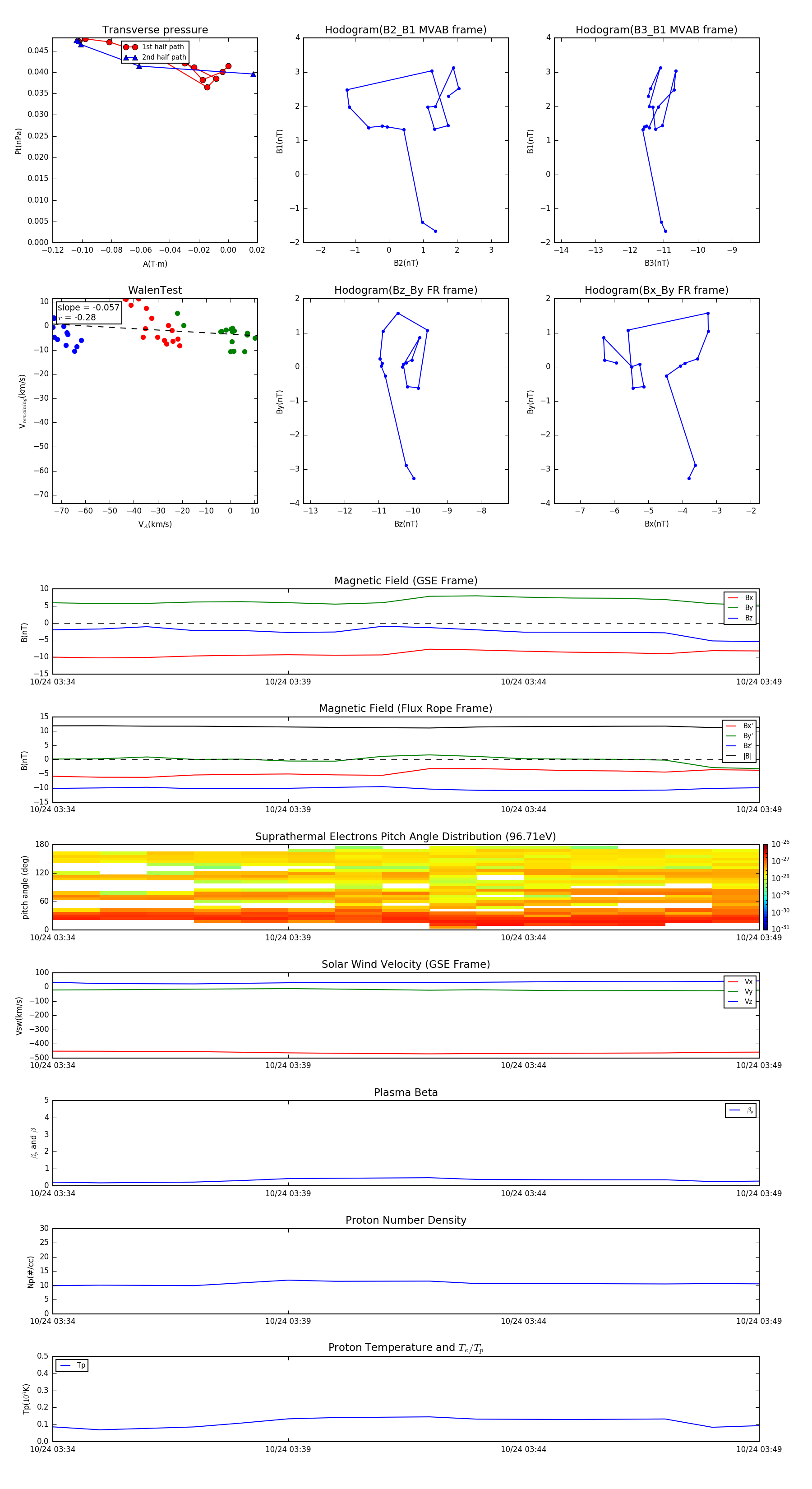Click the "Magnetic Field (GSE Frame)" title
Image resolution: width=812 pixels, height=1489 pixels.
406,581
